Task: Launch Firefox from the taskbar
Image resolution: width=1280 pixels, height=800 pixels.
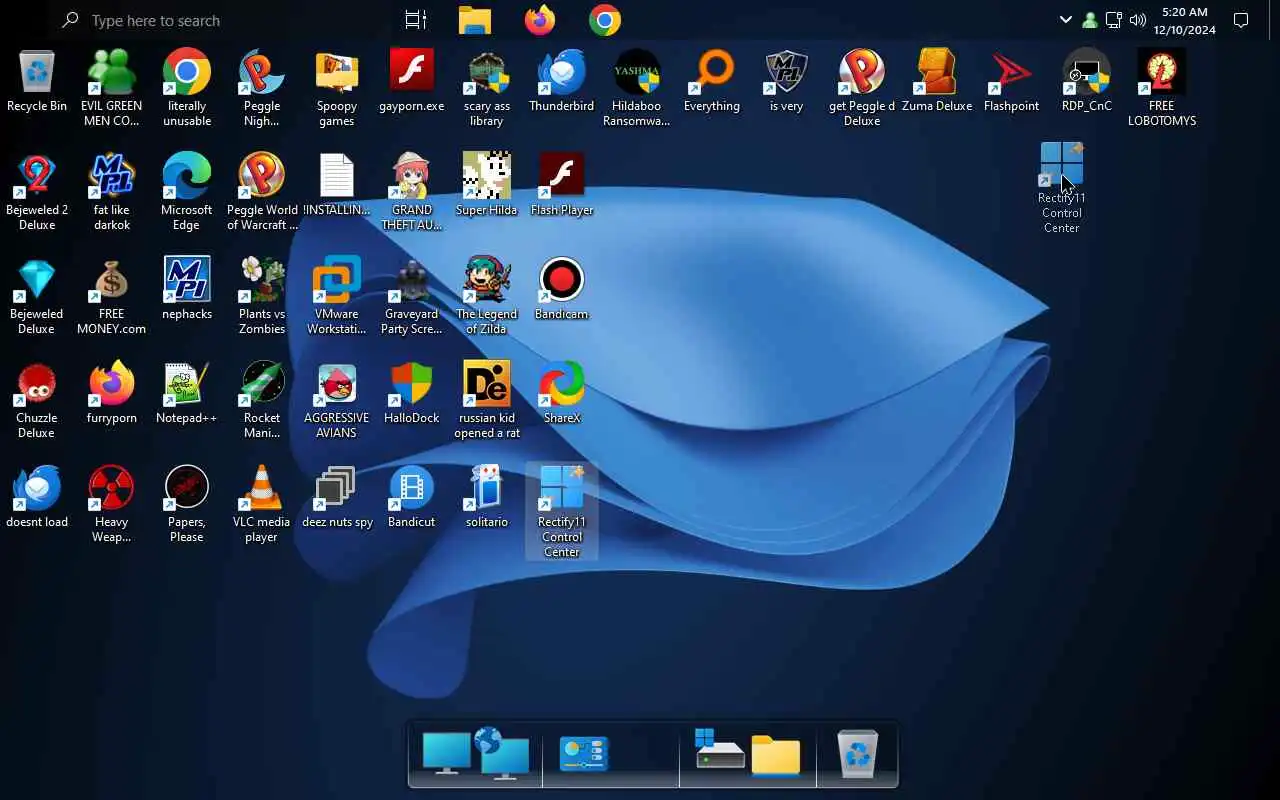Action: tap(540, 20)
